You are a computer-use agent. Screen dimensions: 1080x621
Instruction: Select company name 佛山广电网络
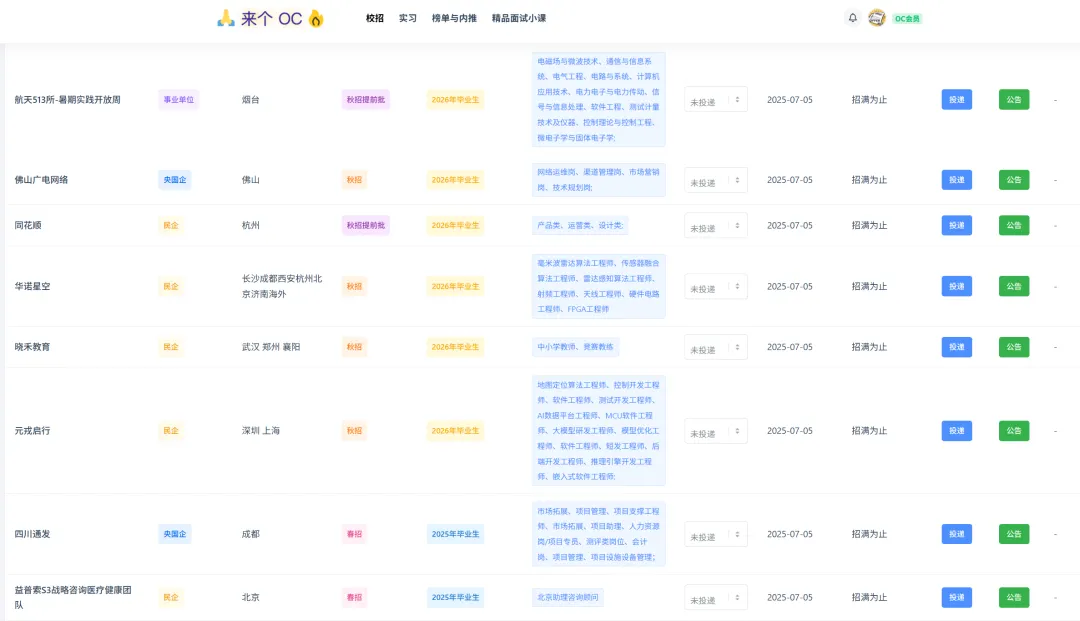pyautogui.click(x=41, y=180)
